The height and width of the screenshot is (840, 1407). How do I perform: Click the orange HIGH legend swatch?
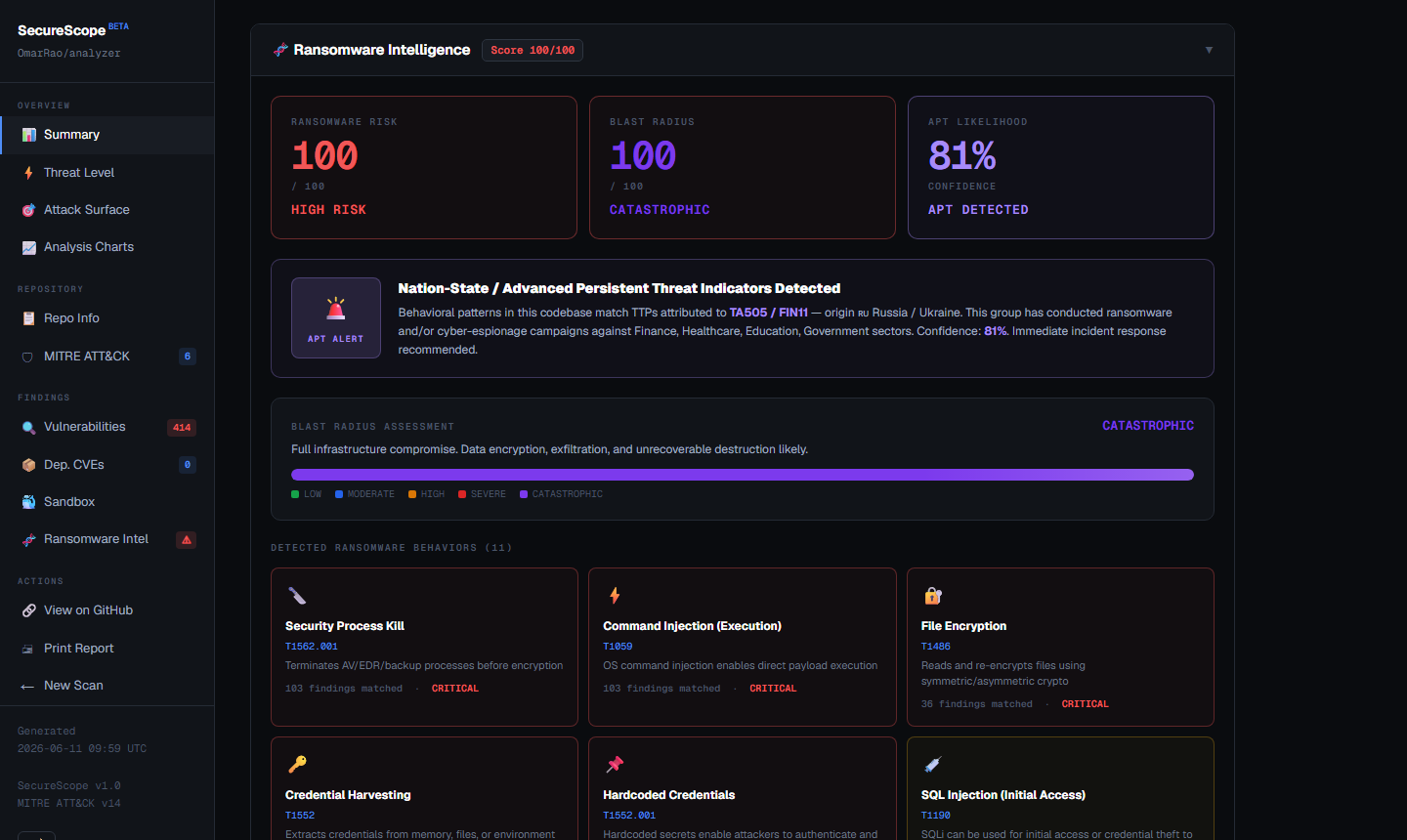412,494
